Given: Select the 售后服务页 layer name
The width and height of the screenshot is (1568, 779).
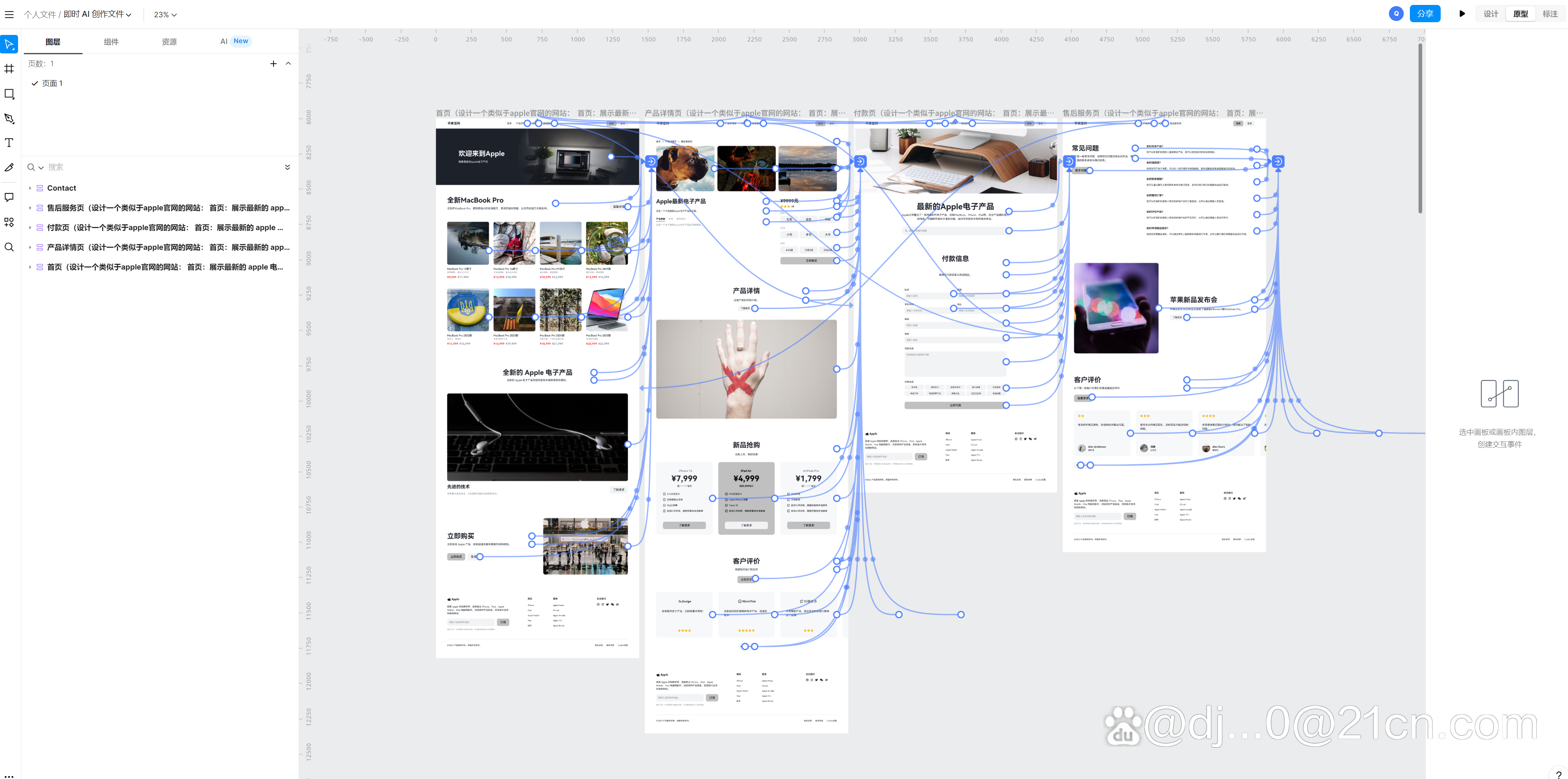Looking at the screenshot, I should 169,208.
